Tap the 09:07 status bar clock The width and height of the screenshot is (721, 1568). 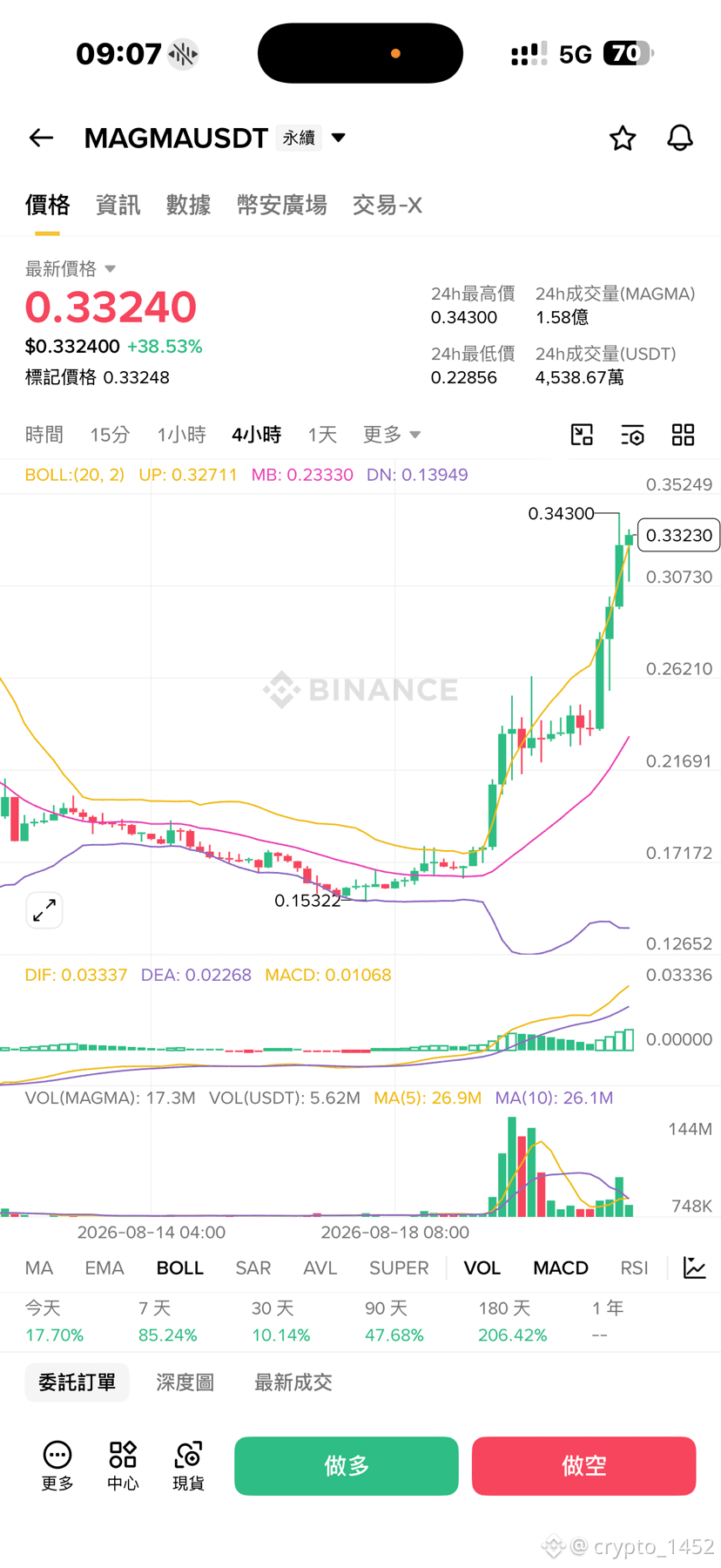coord(118,54)
